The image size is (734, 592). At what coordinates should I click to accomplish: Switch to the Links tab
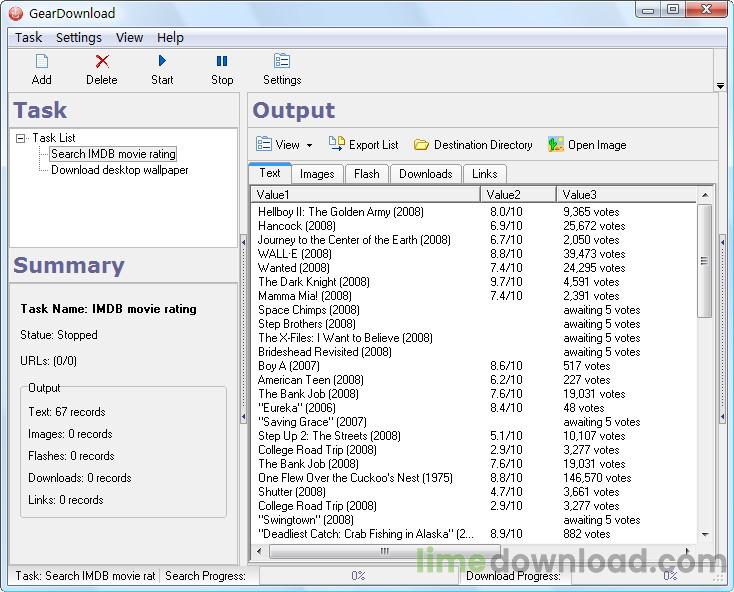click(x=484, y=174)
